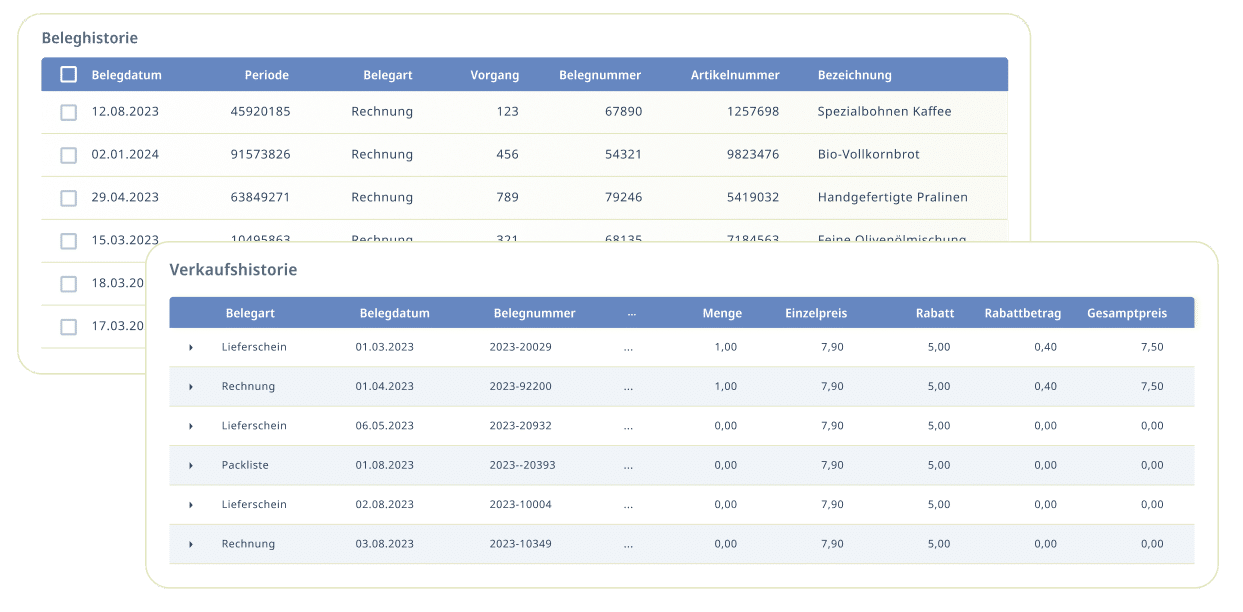1243x612 pixels.
Task: Open the collapsed columns ellipsis header
Action: [632, 313]
